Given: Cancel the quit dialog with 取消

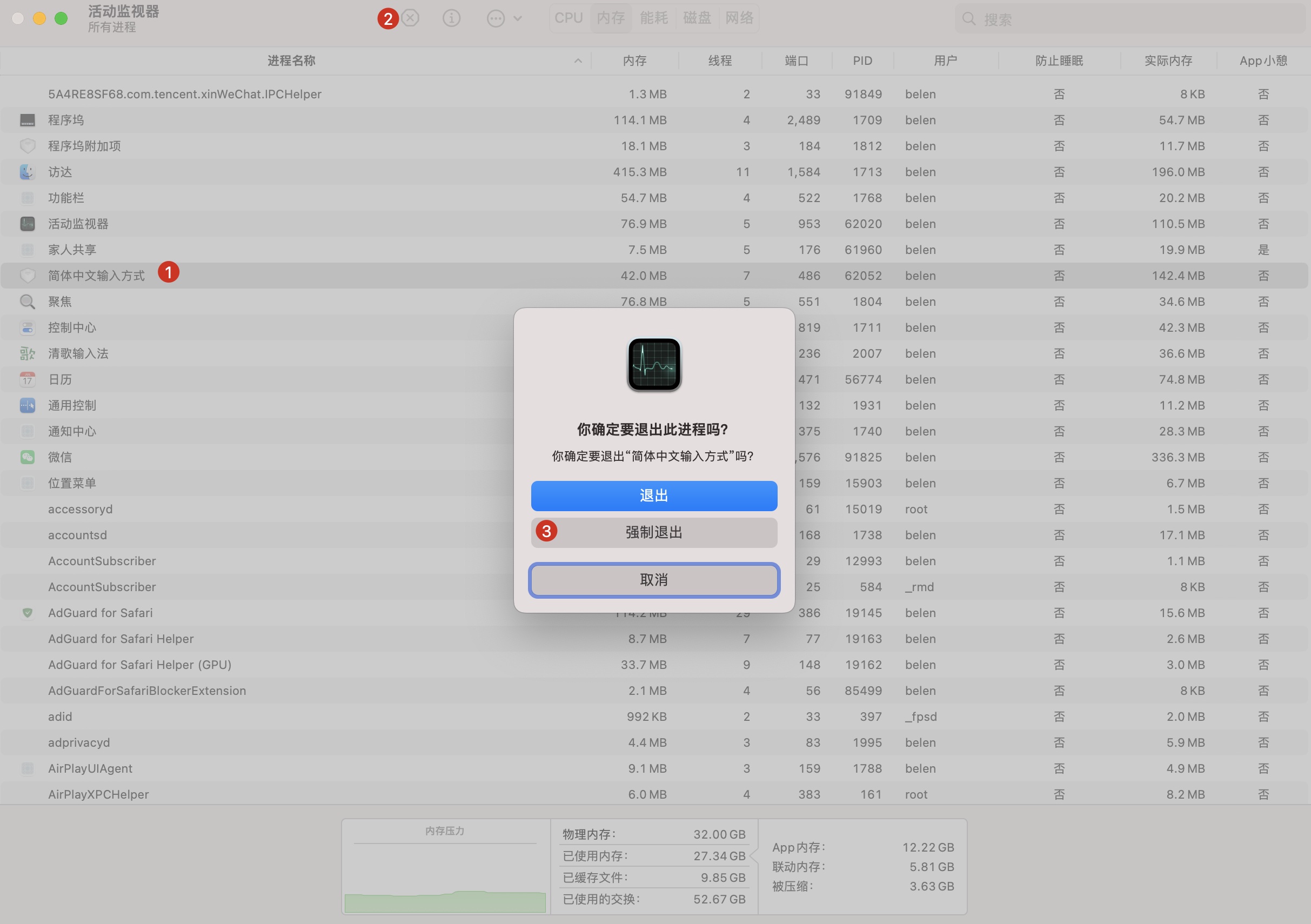Looking at the screenshot, I should pyautogui.click(x=654, y=580).
